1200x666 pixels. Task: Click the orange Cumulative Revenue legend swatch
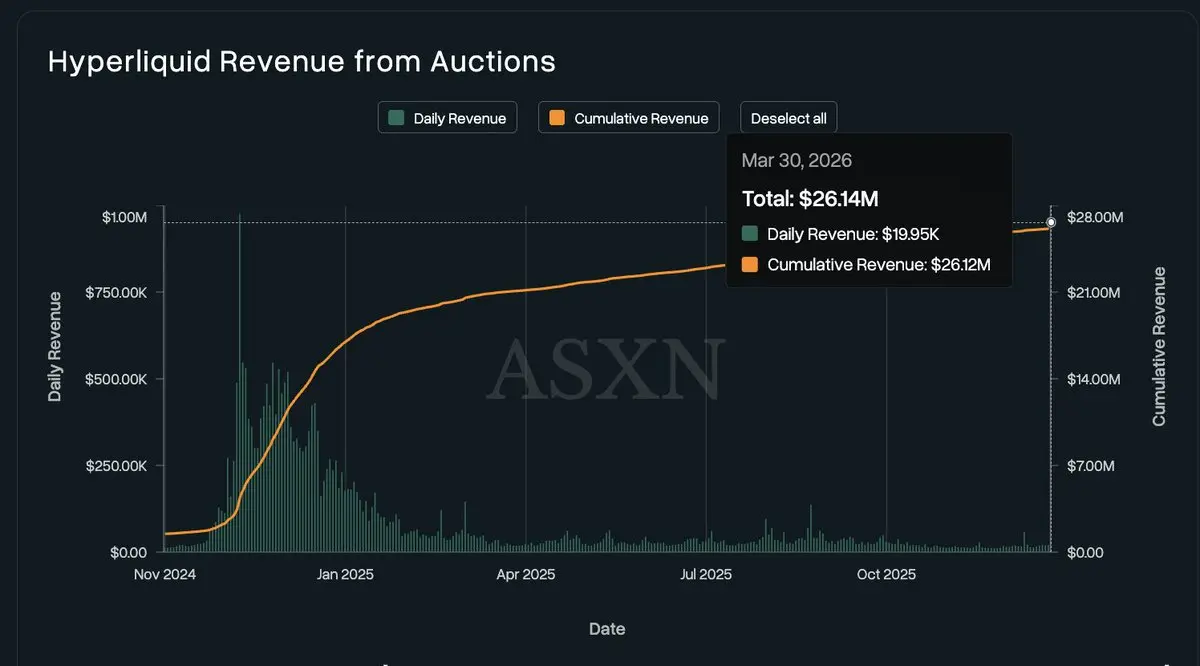coord(557,118)
